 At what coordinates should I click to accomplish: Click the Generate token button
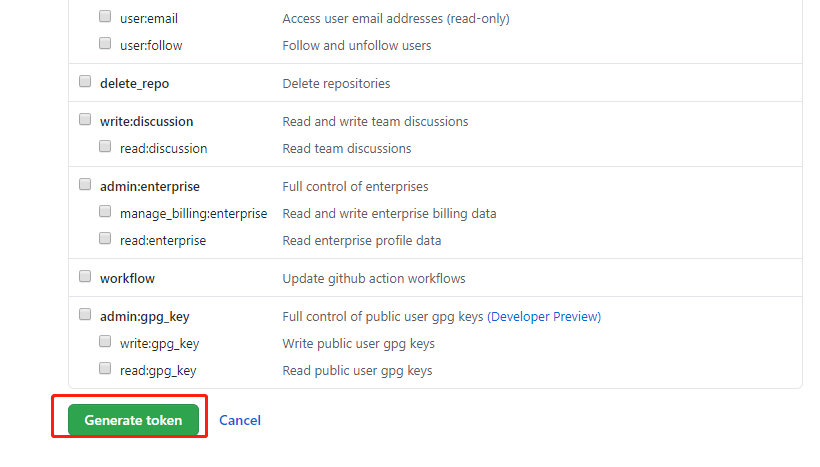133,420
